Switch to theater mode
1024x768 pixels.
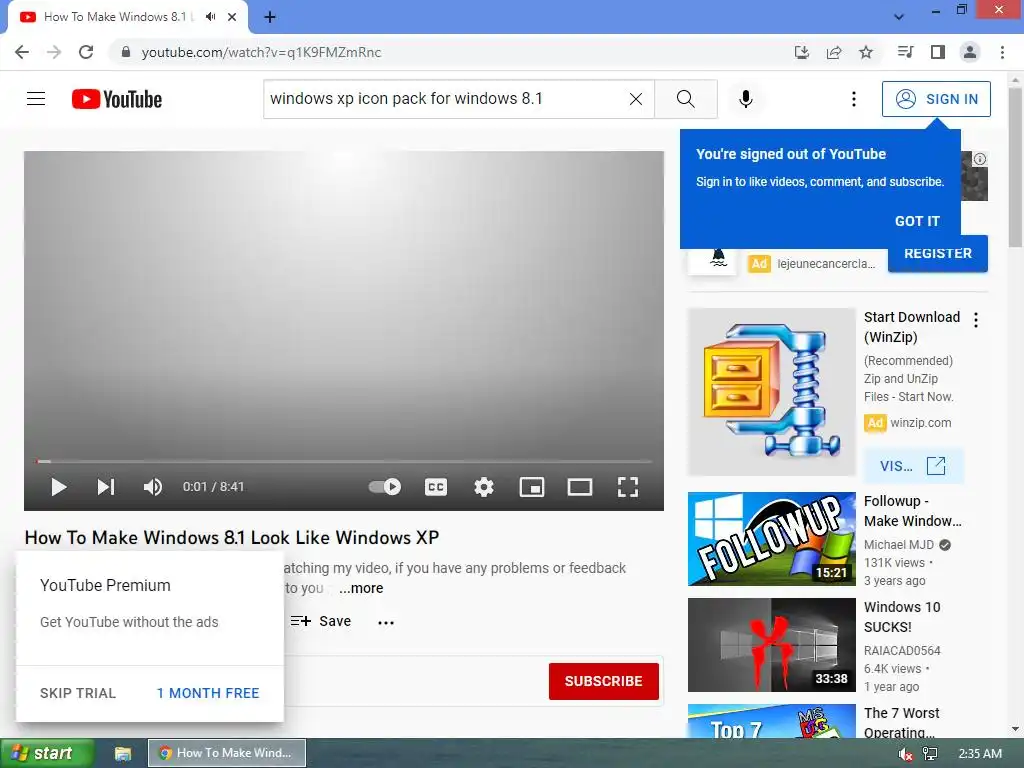click(x=580, y=487)
